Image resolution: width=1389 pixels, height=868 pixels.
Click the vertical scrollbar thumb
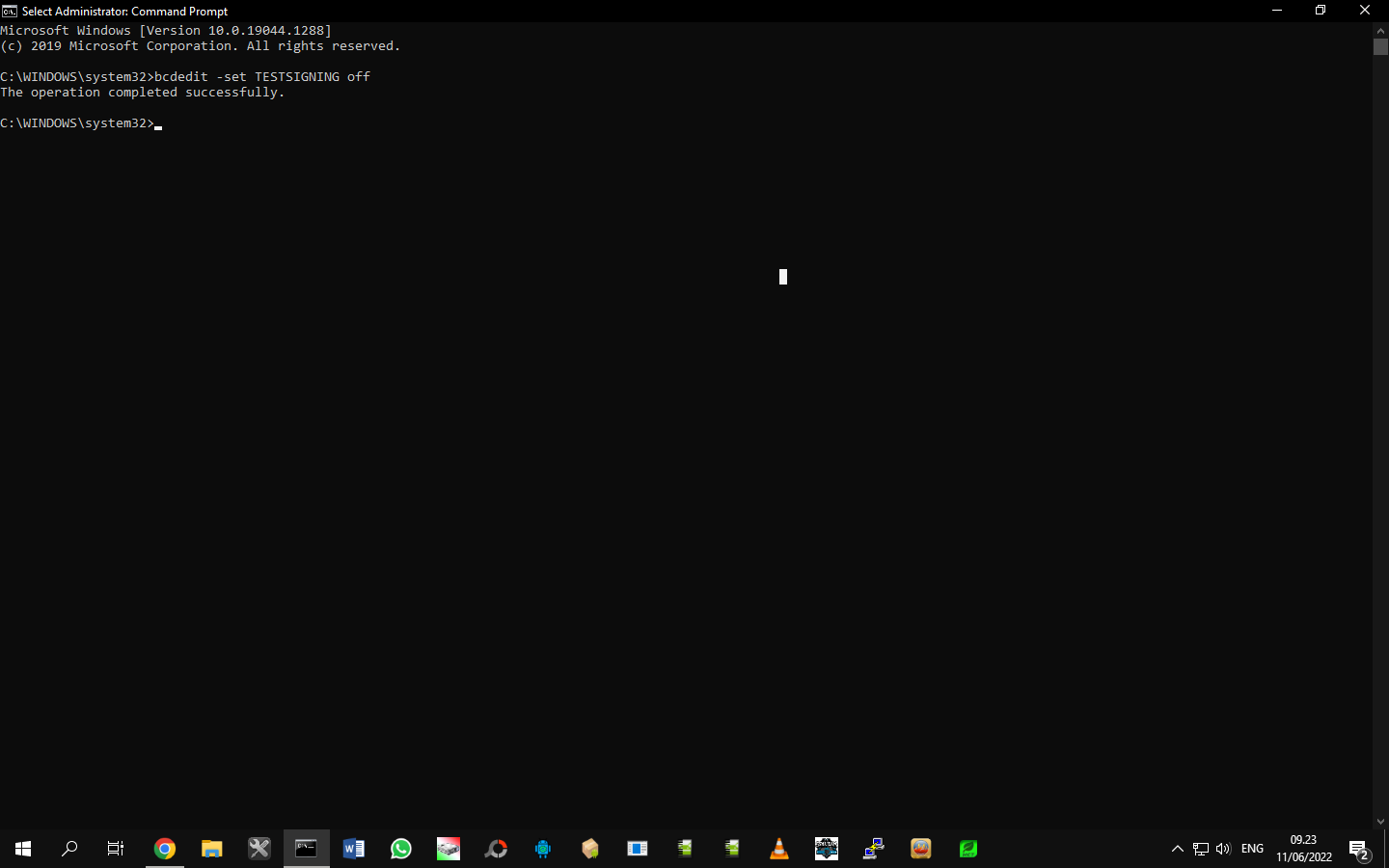(1380, 46)
